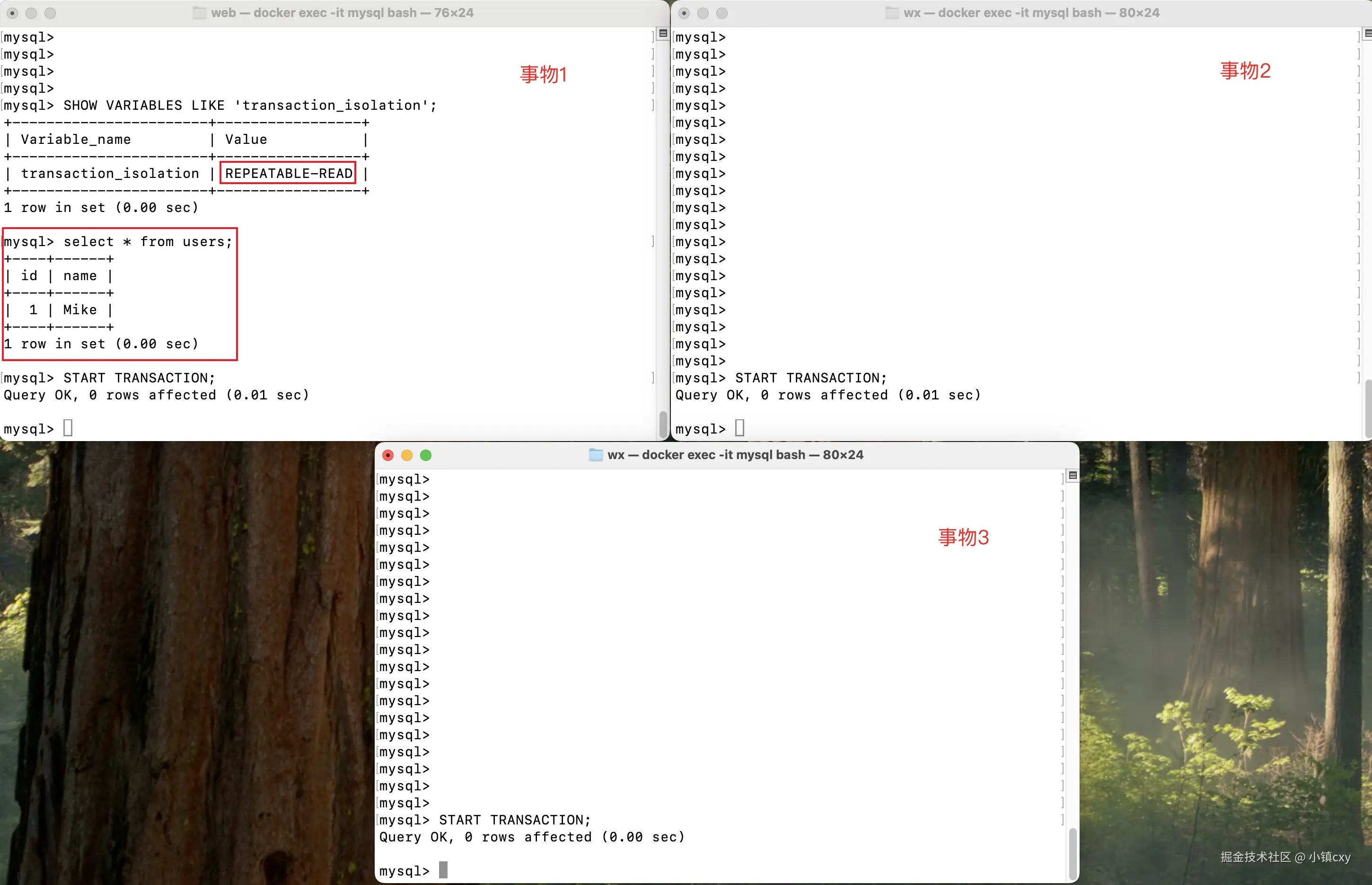Screen dimensions: 1372x885
Task: Click the START TRANSACTION line in bottom terminal
Action: (514, 820)
